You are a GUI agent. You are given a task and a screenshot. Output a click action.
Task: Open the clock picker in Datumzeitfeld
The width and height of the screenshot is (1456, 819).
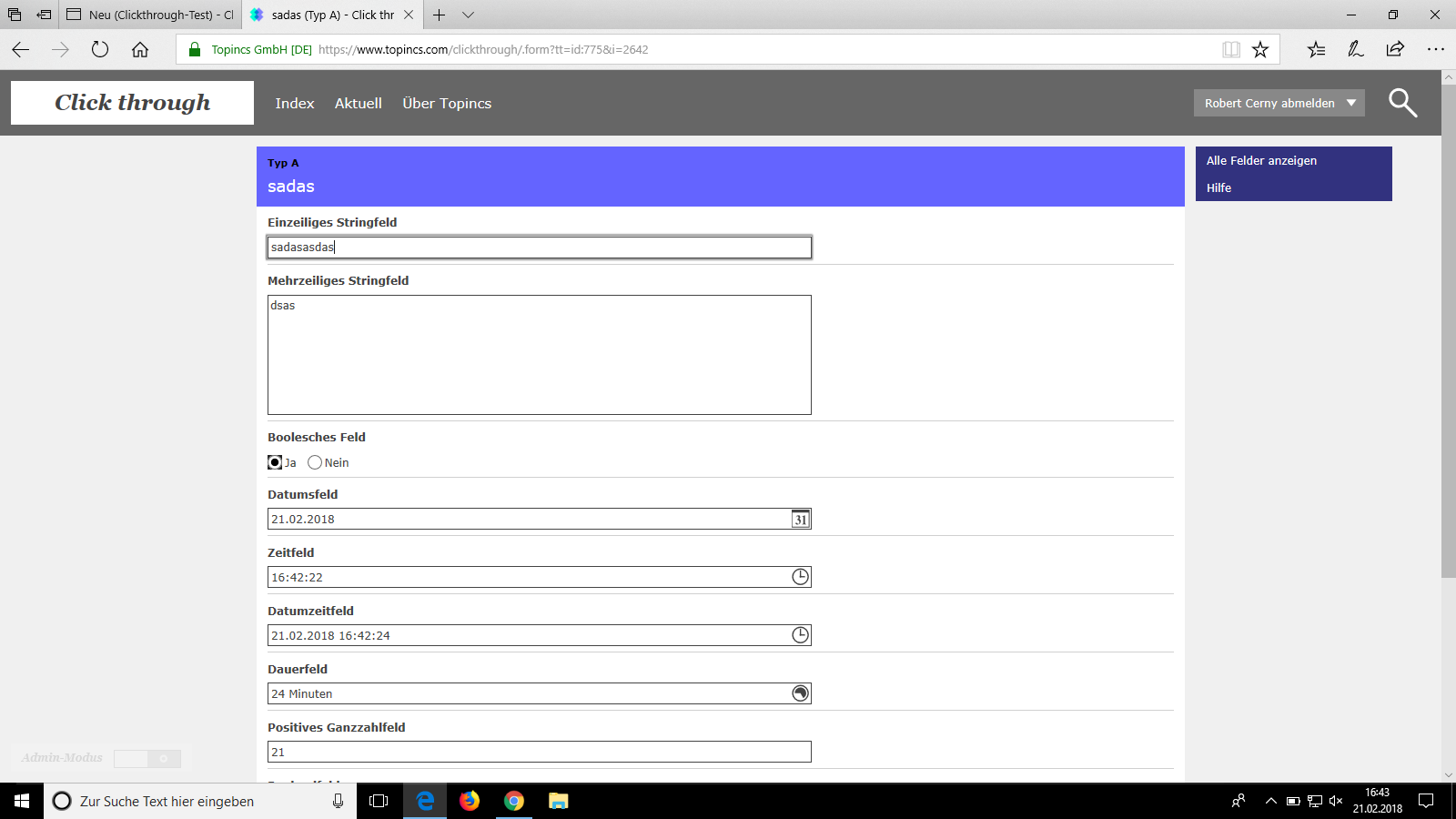coord(800,635)
